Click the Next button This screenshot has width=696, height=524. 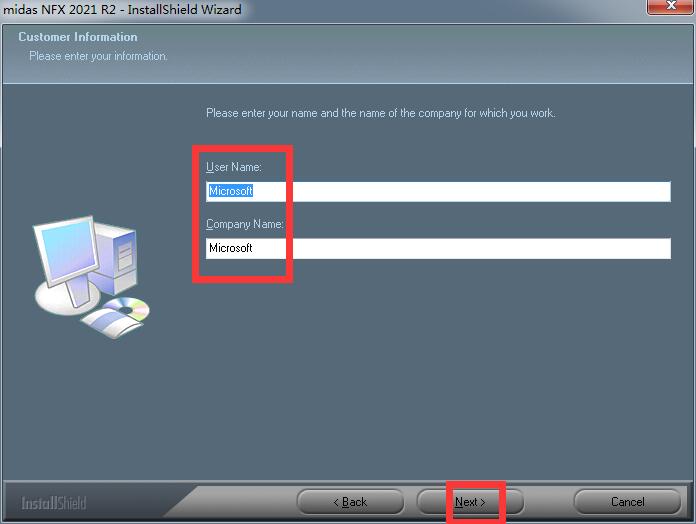tap(470, 502)
